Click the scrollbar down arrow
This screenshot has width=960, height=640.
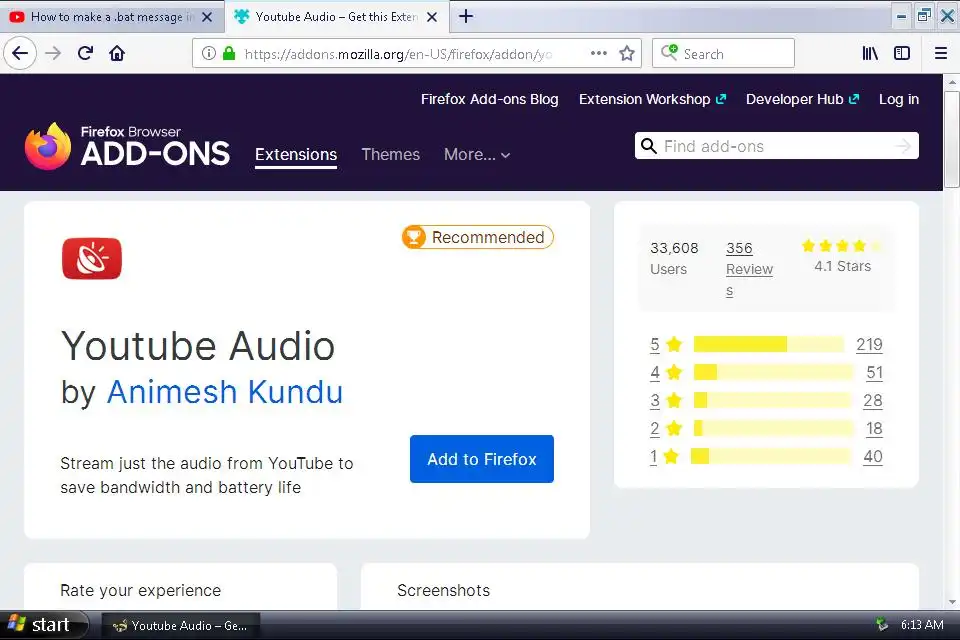tap(951, 602)
